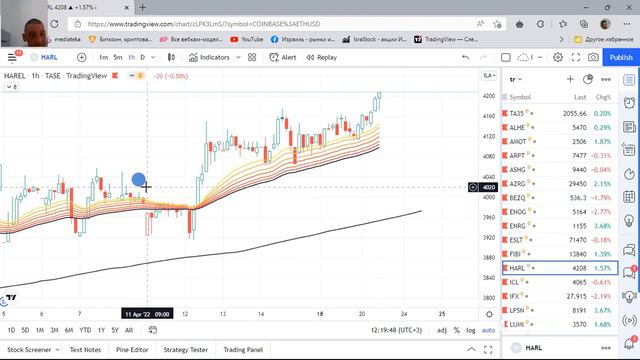Open the calendar grid sidebar icon
This screenshot has width=640, height=360.
tap(629, 197)
